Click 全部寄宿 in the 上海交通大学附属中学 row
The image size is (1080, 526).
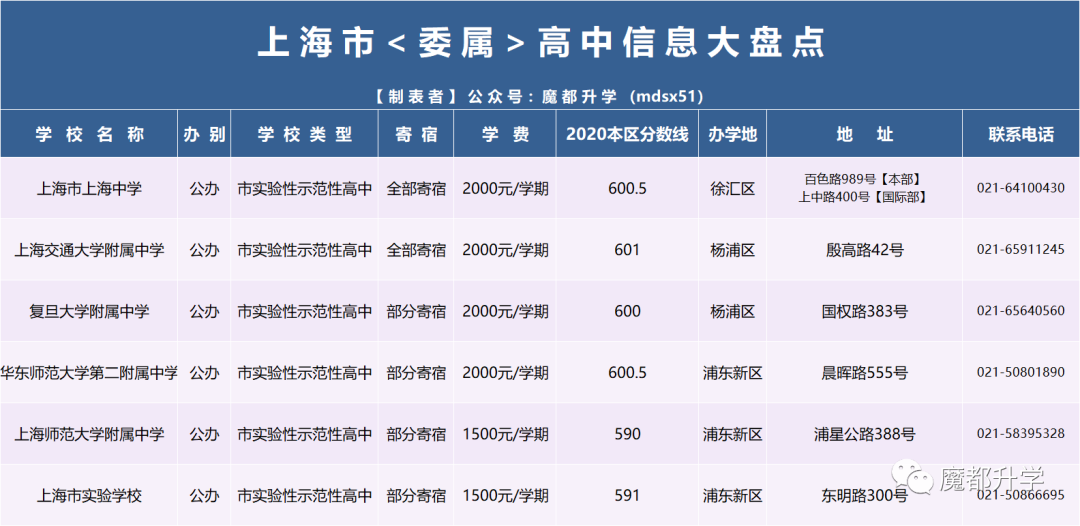tap(416, 250)
